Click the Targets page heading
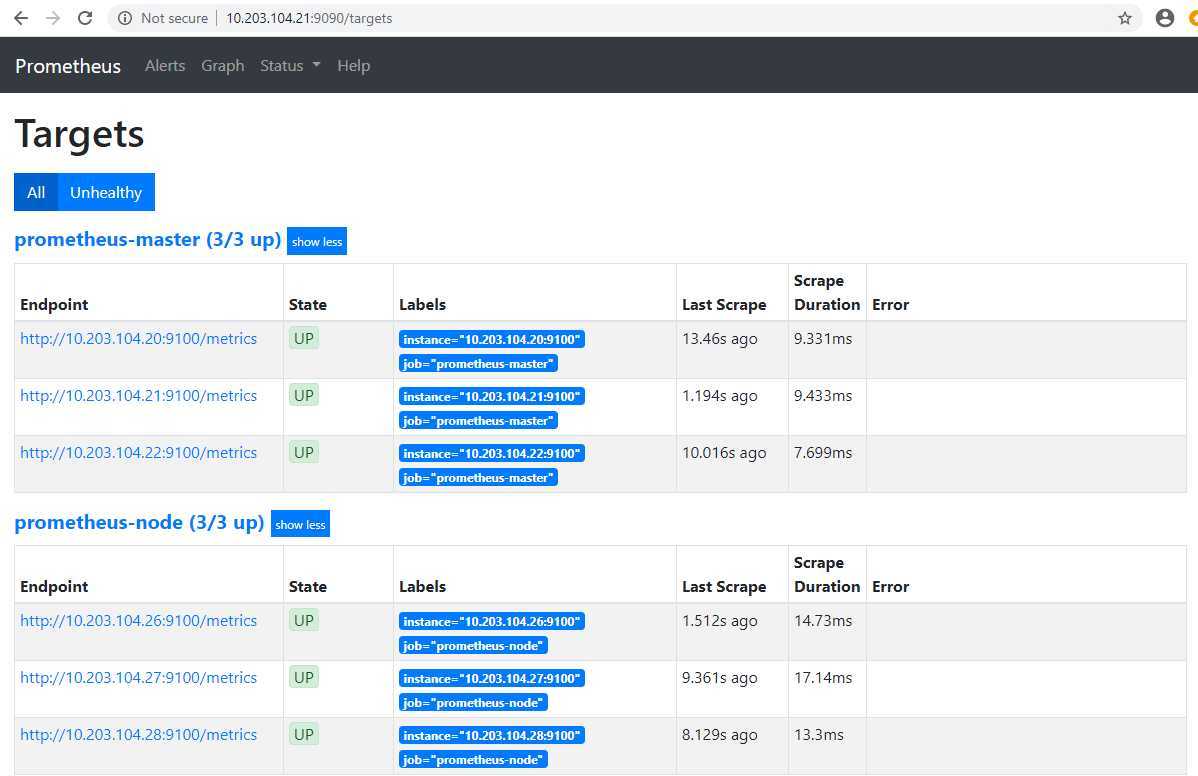Viewport: 1198px width, 776px height. [79, 134]
